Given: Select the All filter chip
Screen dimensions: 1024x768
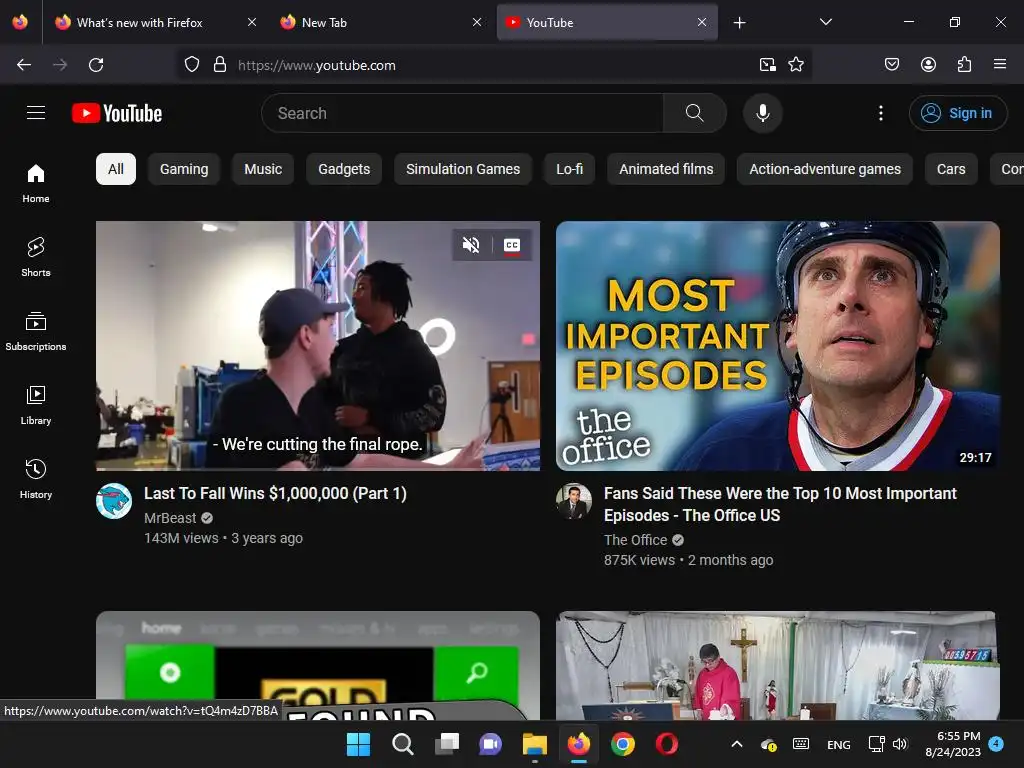Looking at the screenshot, I should coord(116,169).
